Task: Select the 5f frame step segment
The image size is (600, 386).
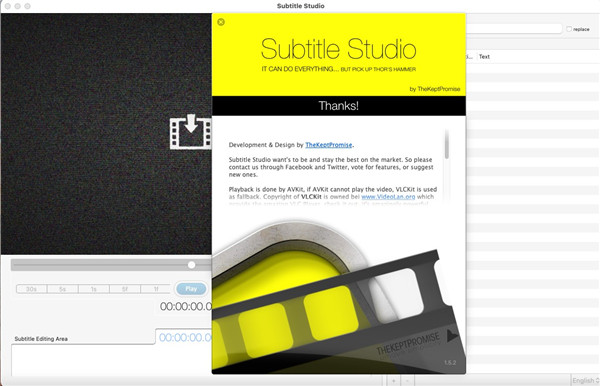Action: tap(125, 289)
